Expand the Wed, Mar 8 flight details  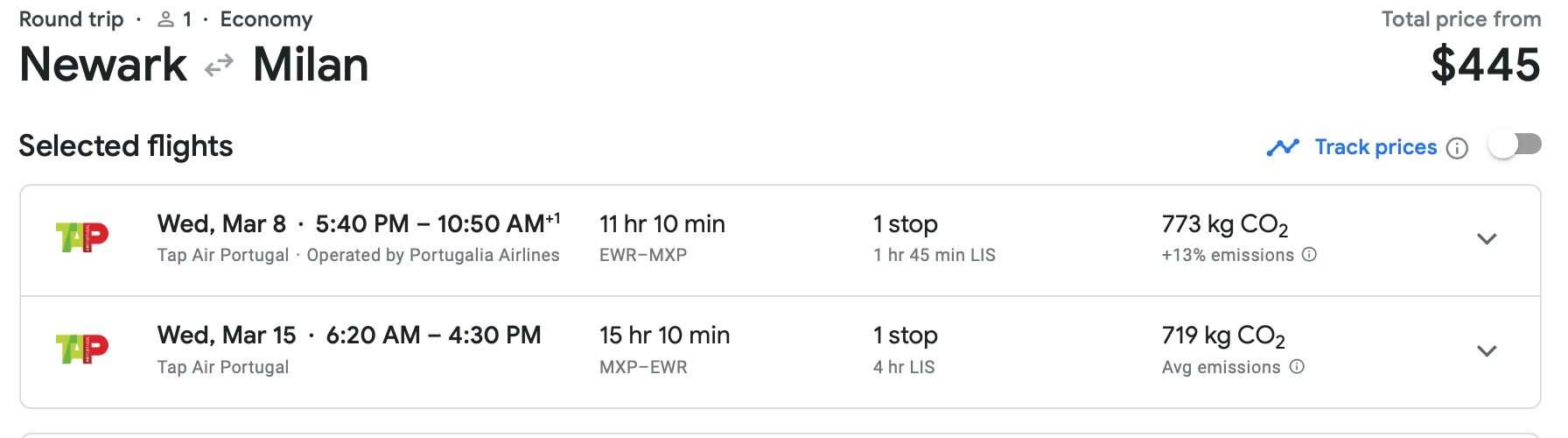(x=1487, y=239)
